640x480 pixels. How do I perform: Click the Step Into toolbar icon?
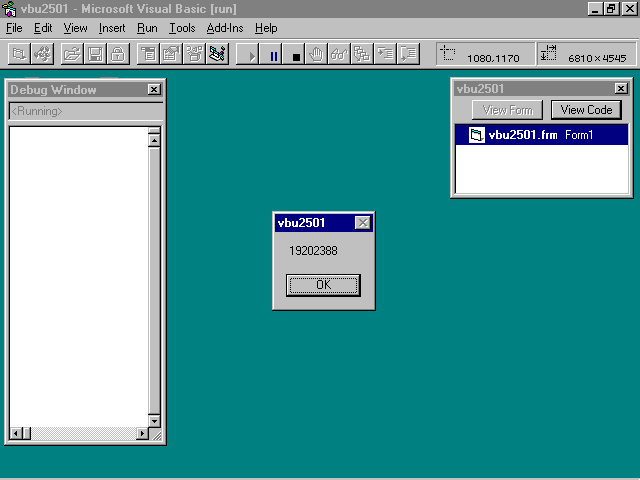pos(386,55)
